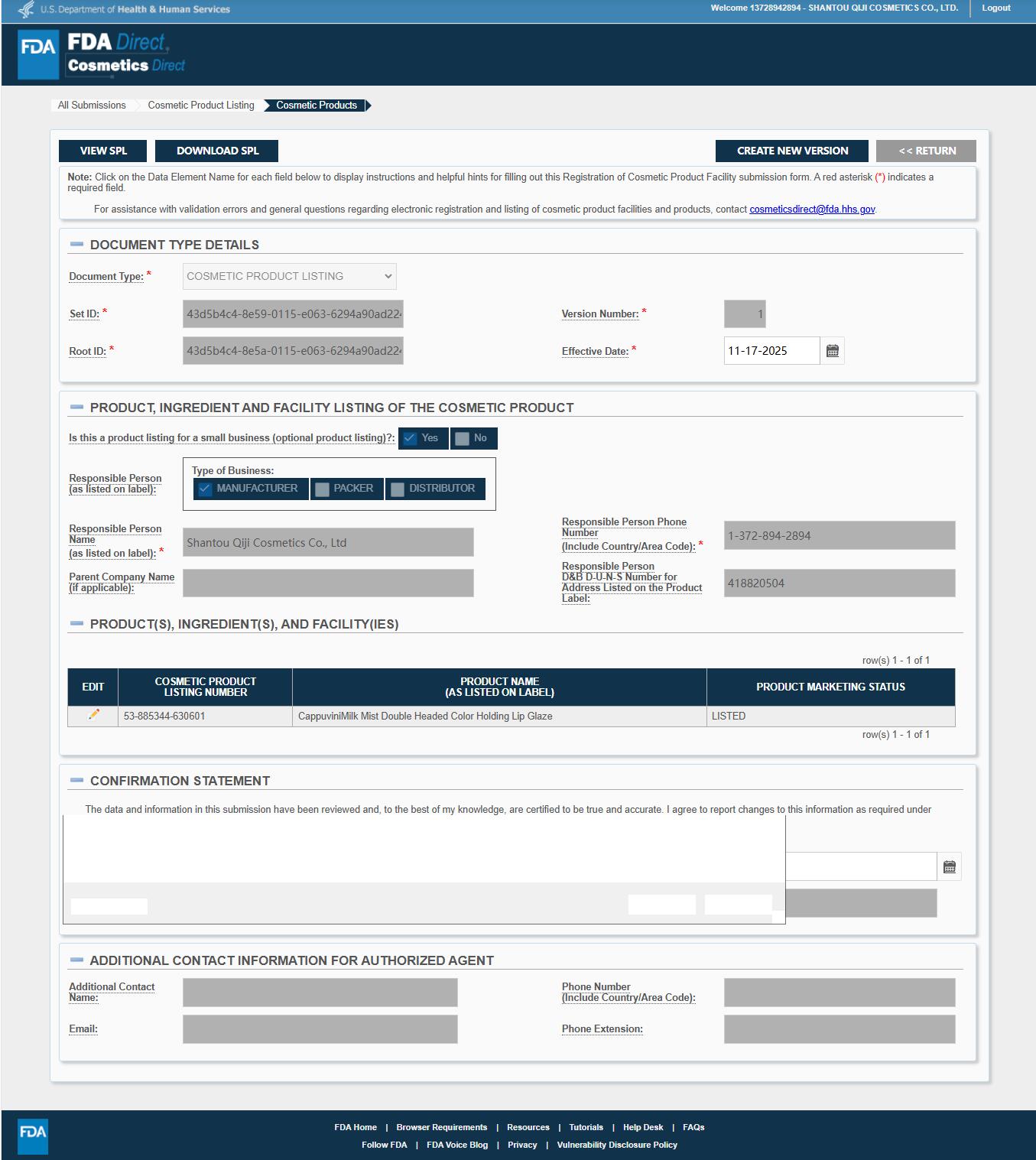Click the FDA logo in header
The image size is (1036, 1160).
(x=37, y=54)
